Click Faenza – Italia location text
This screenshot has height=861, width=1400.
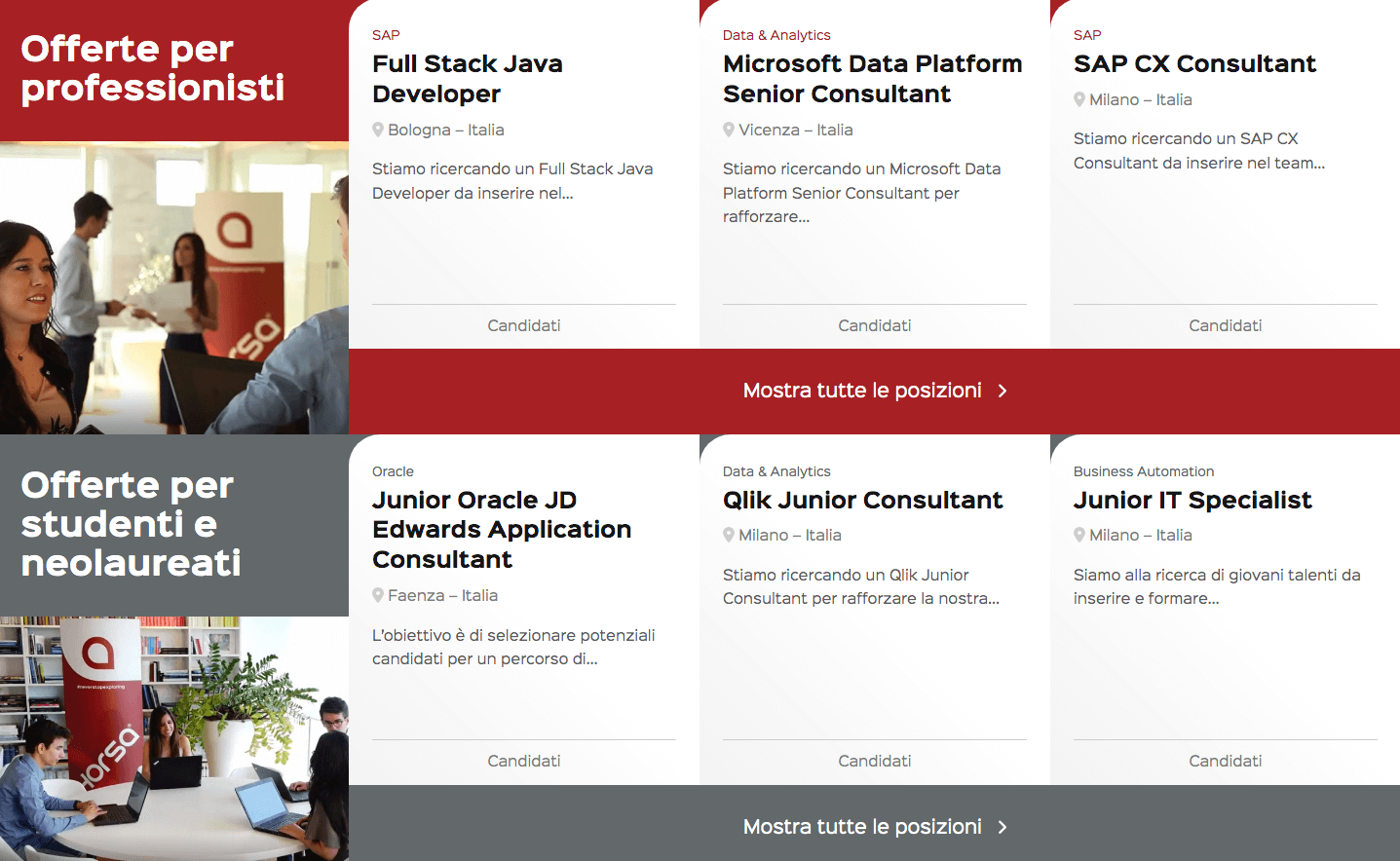point(442,595)
